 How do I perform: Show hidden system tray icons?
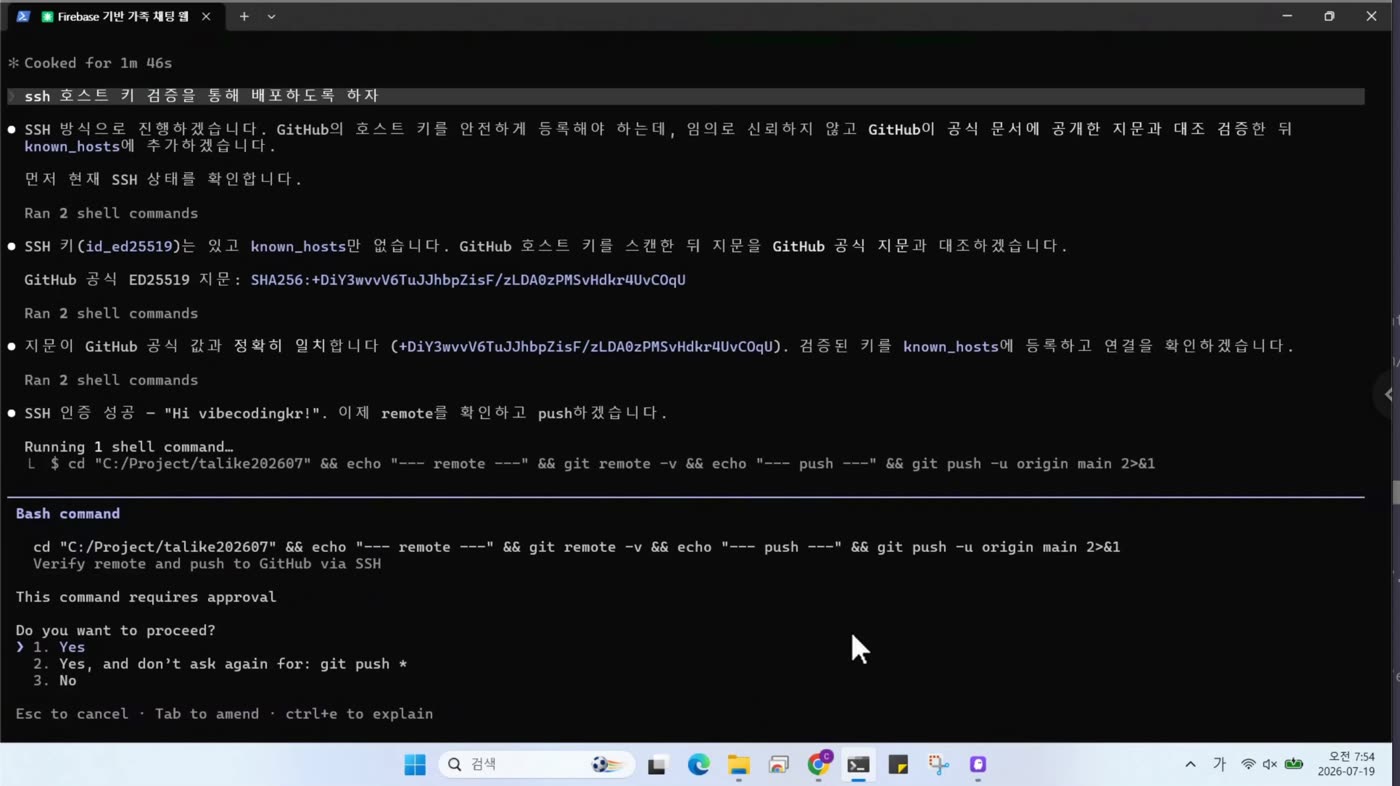pos(1190,765)
